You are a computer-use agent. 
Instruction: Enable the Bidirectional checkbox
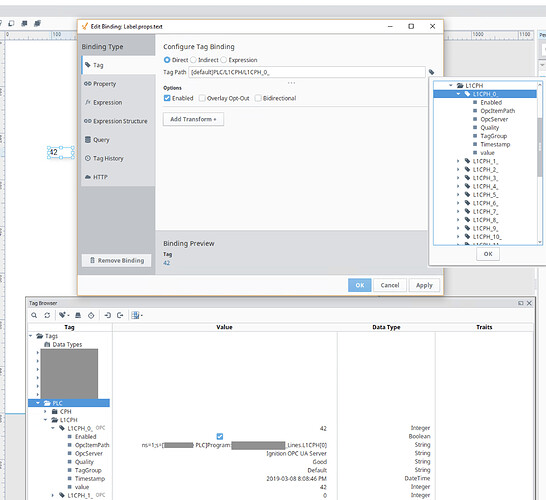258,98
